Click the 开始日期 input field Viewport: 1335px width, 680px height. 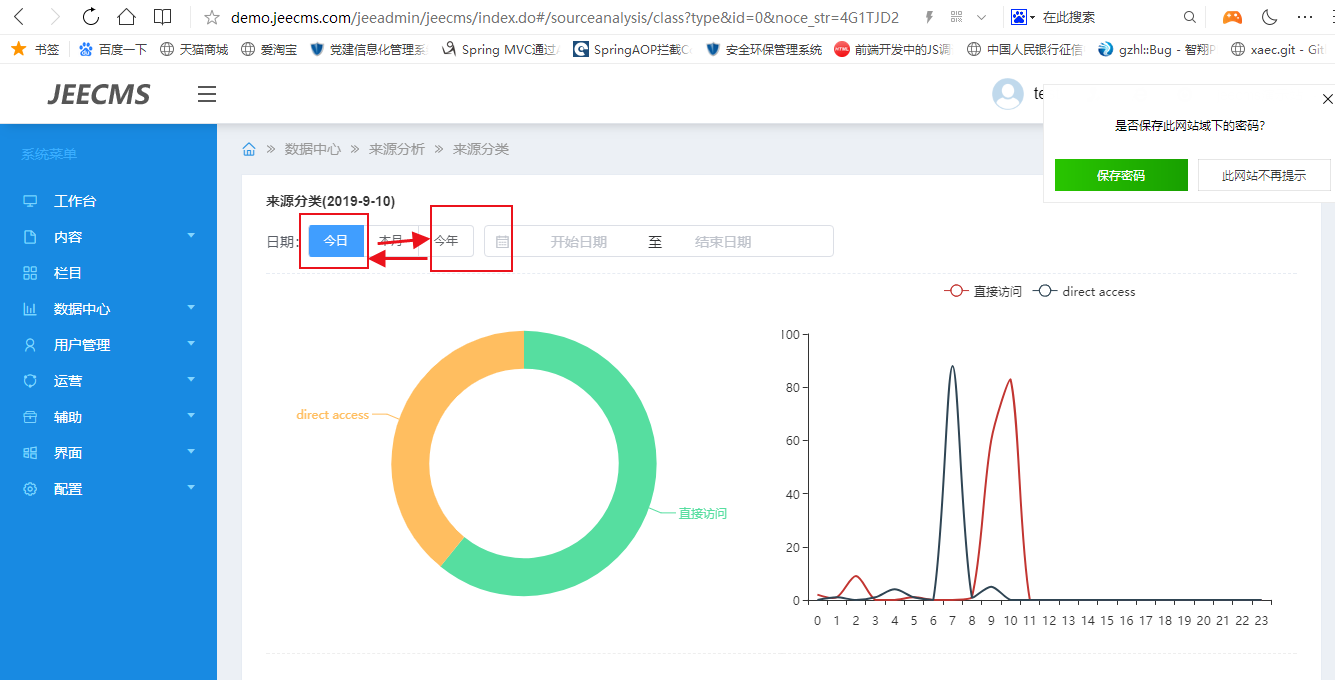(578, 242)
